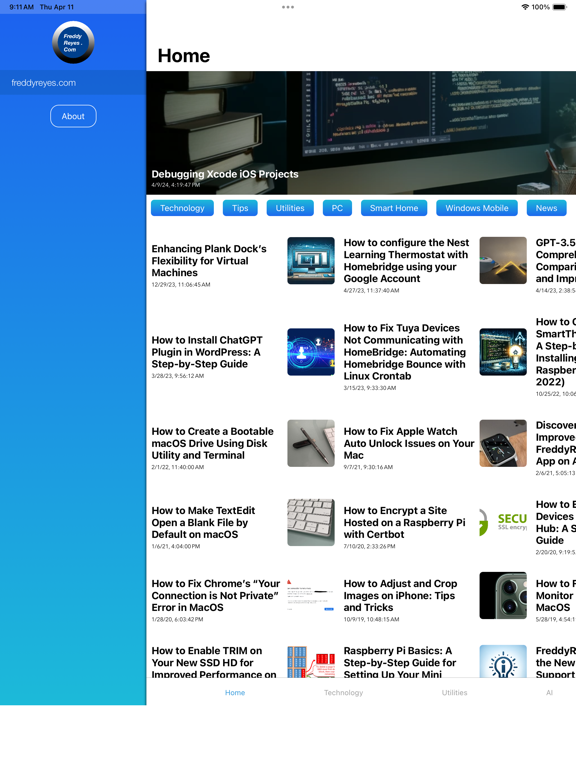Tap USB drive thumbnail beside Bootable macOS article

click(311, 443)
